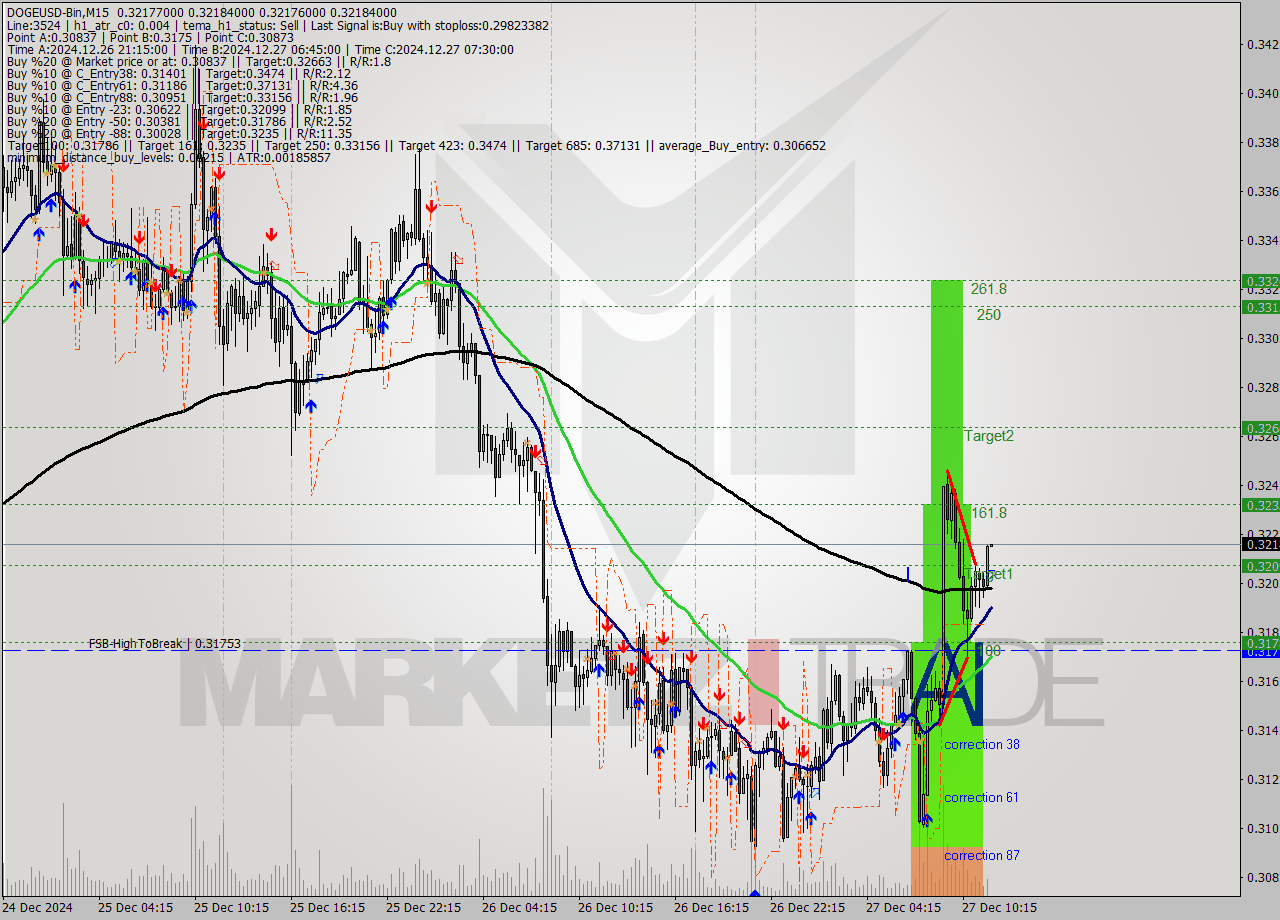Screen dimensions: 1280x920
Task: Click the '25 Dec 04:15' time label
Action: (x=135, y=908)
